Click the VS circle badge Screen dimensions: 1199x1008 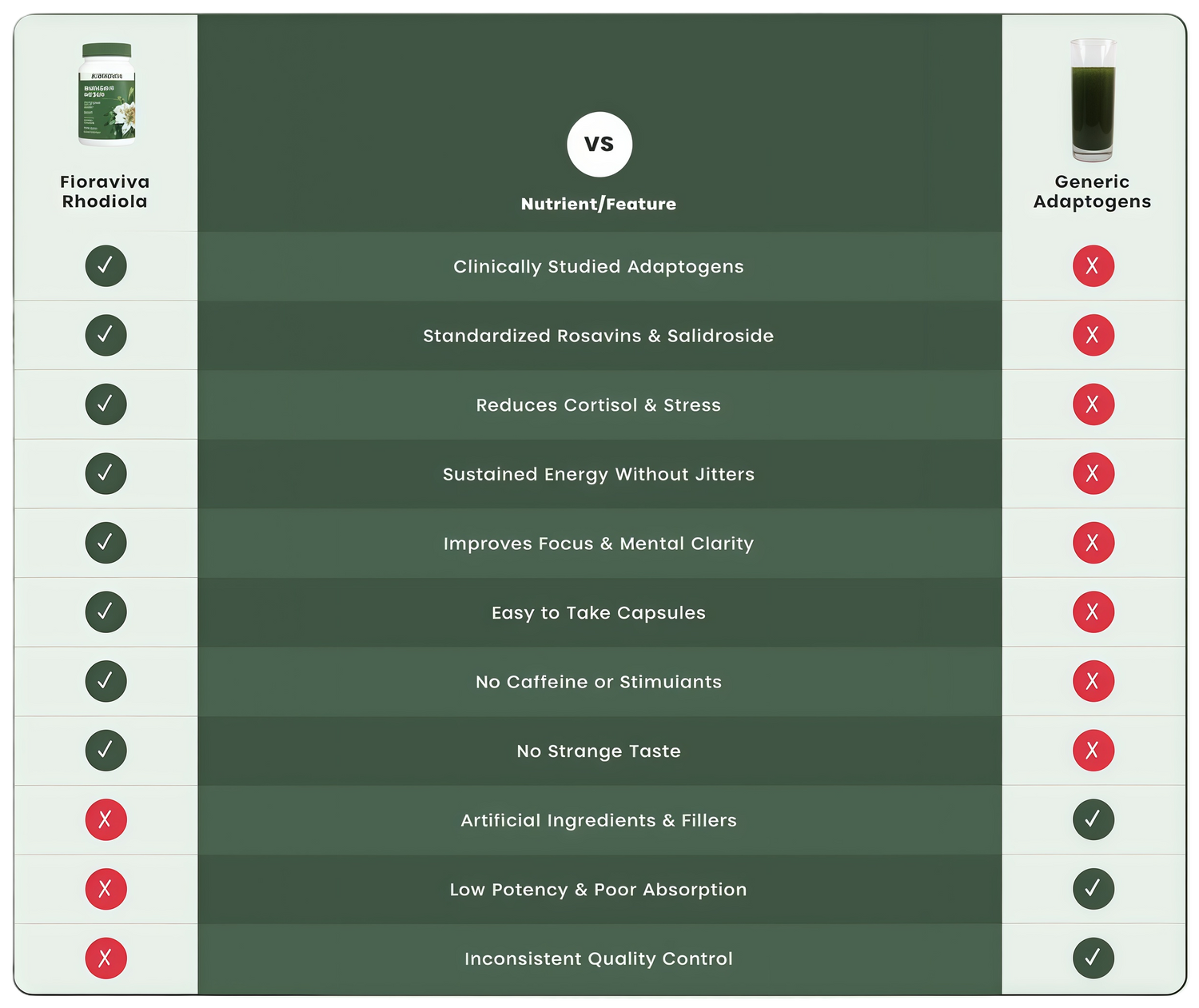[x=599, y=144]
